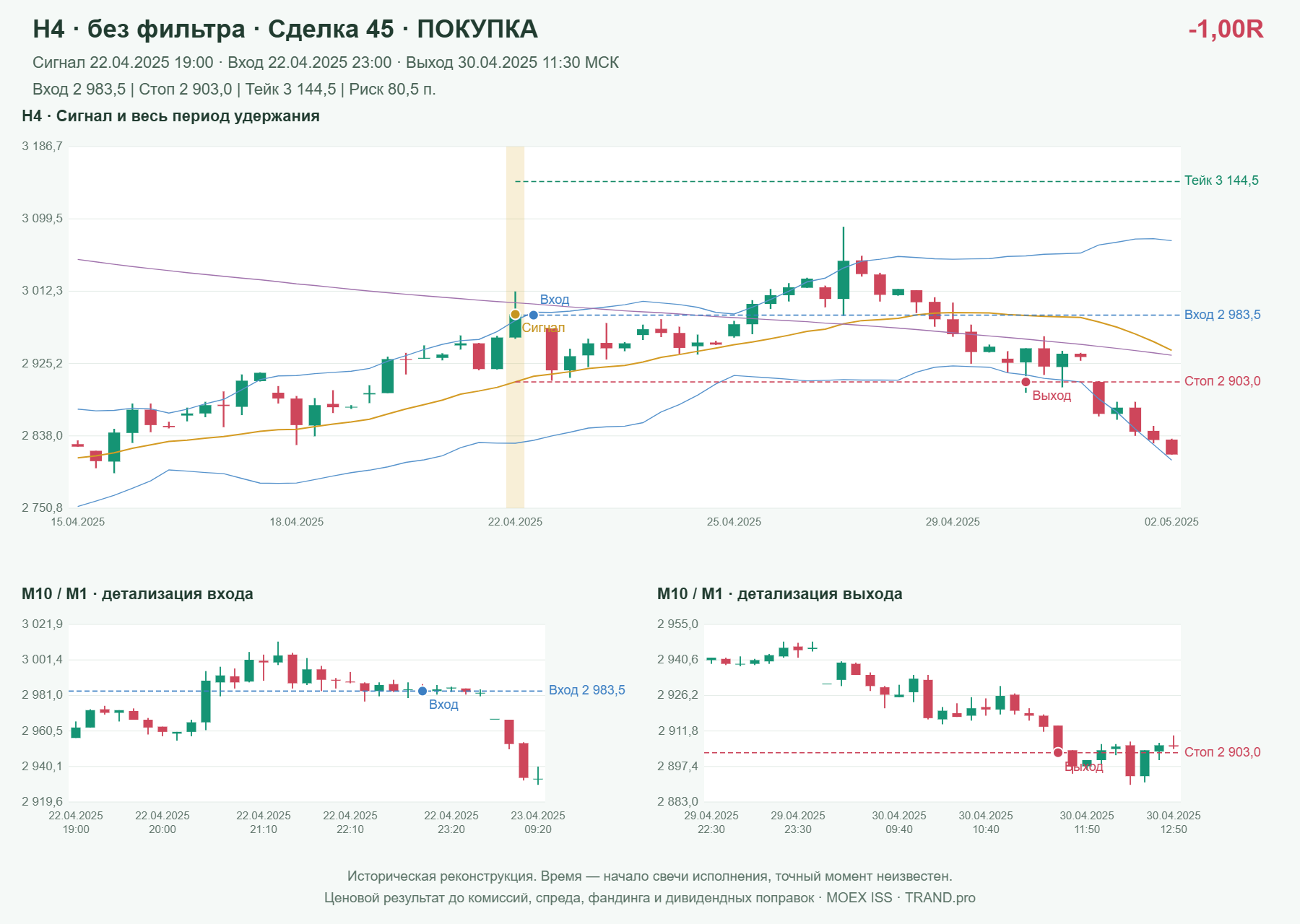Click '22.04.2025' date label under H4 chart
The image size is (1300, 924).
pos(515,522)
